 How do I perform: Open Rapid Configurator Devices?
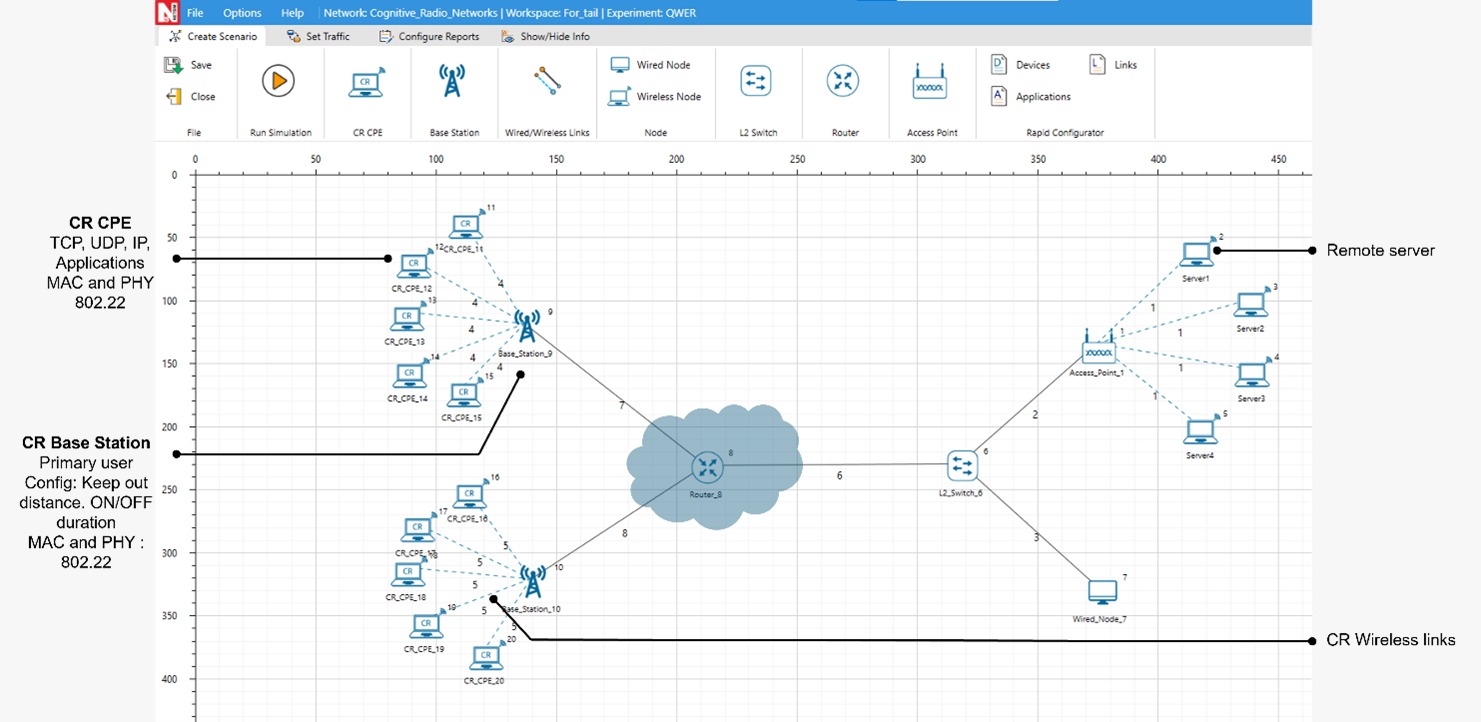[1021, 65]
